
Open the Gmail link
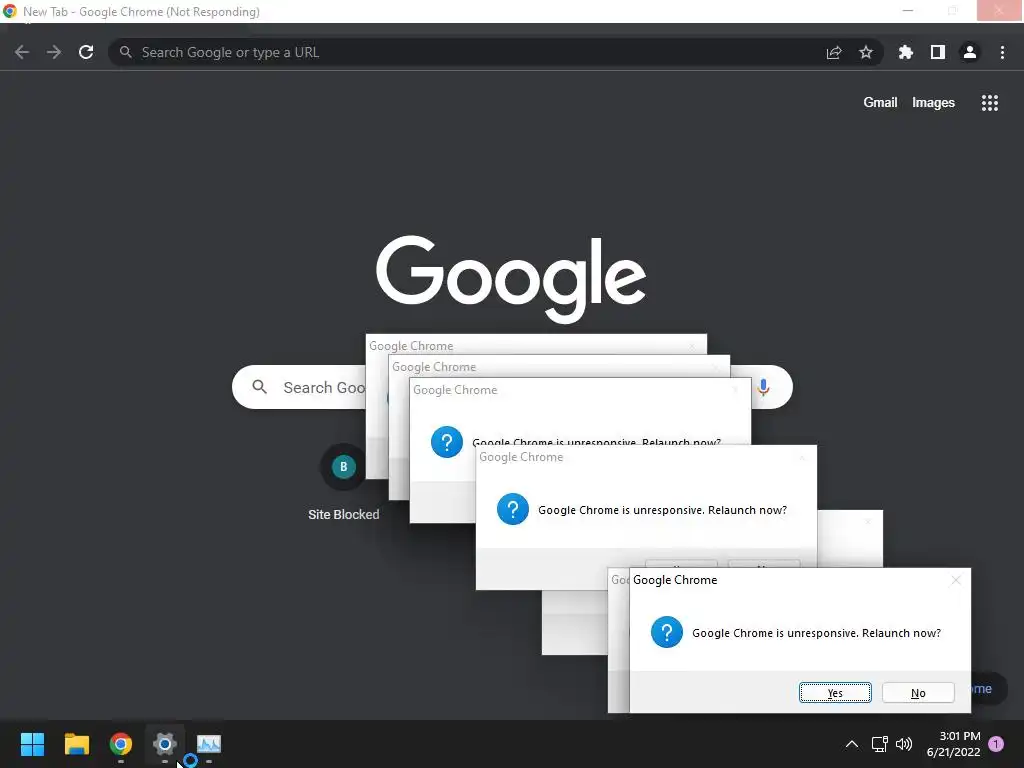[x=880, y=103]
